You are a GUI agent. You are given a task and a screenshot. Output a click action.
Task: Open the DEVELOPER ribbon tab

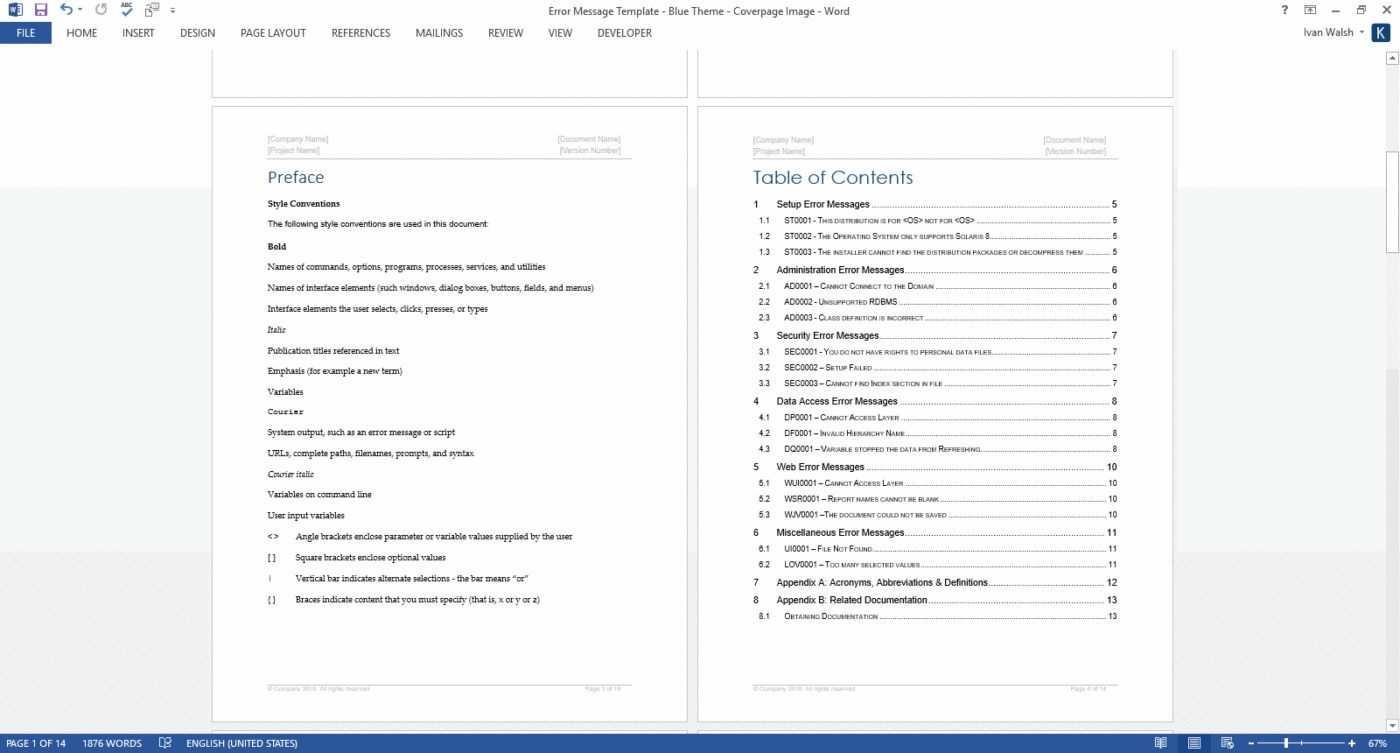click(624, 32)
